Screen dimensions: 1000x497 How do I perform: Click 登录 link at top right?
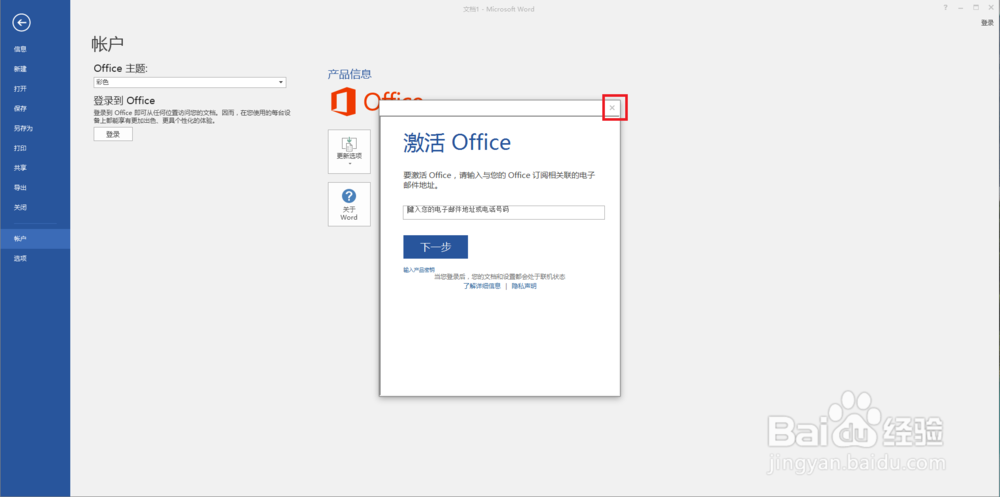pyautogui.click(x=987, y=22)
